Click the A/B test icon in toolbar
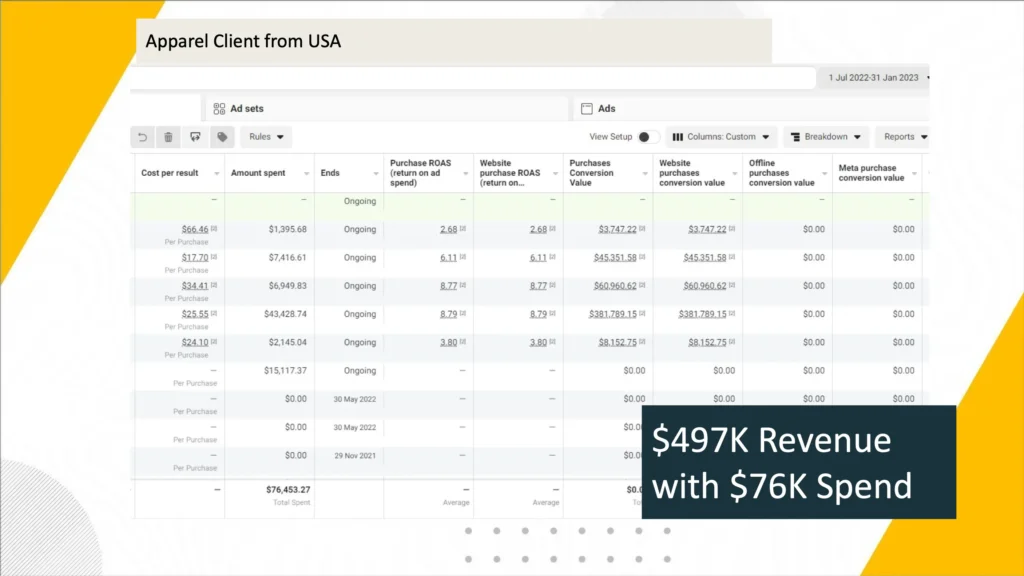This screenshot has width=1024, height=576. (195, 137)
